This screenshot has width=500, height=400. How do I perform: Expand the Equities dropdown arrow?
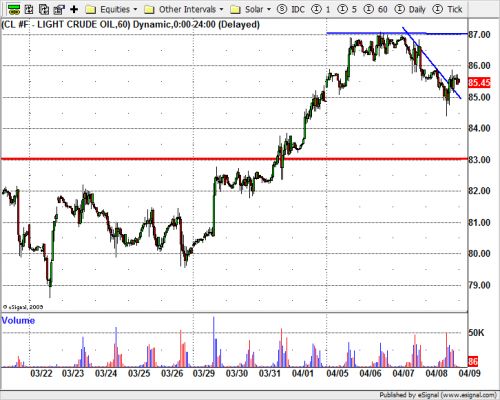[x=135, y=9]
